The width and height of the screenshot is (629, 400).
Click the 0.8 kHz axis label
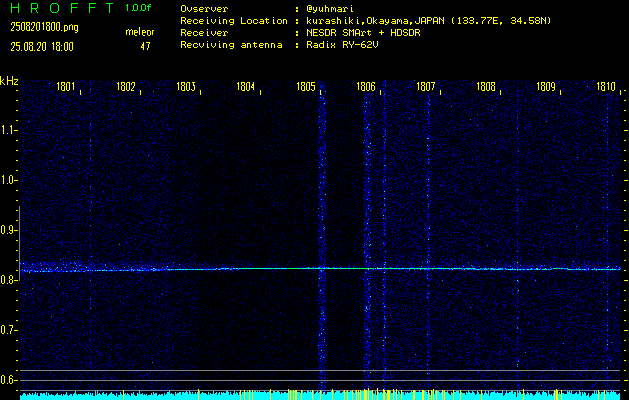pos(8,280)
